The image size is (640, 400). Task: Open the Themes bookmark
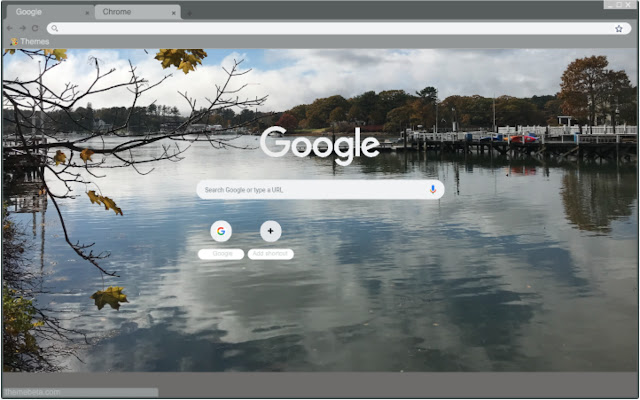click(x=30, y=42)
